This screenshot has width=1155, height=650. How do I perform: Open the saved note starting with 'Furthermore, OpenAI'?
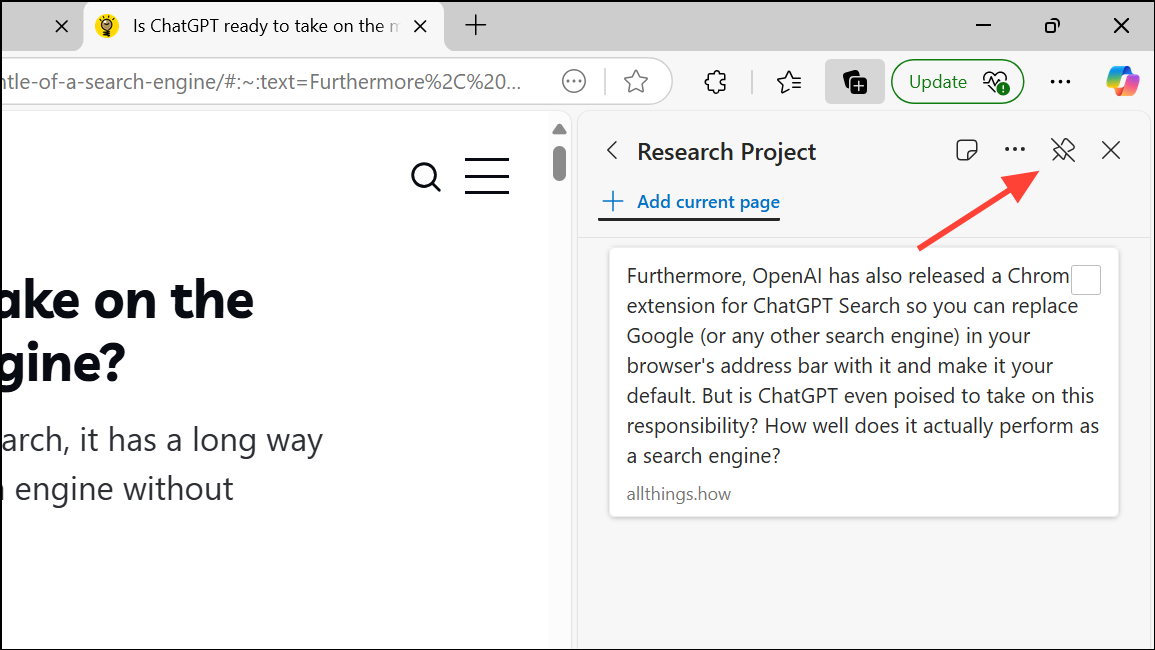[863, 382]
